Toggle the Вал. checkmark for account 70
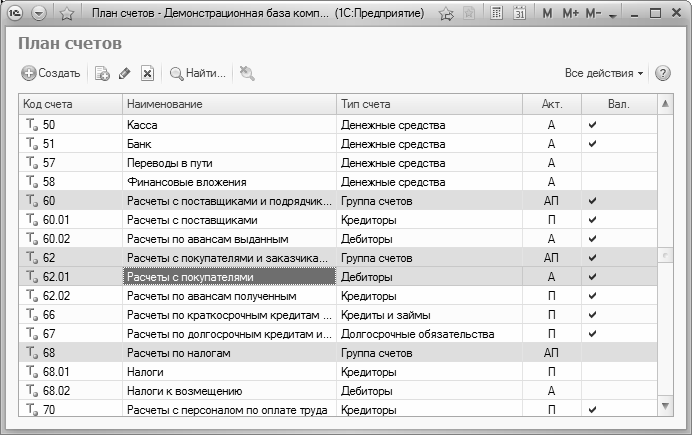This screenshot has height=435, width=692. pos(592,409)
